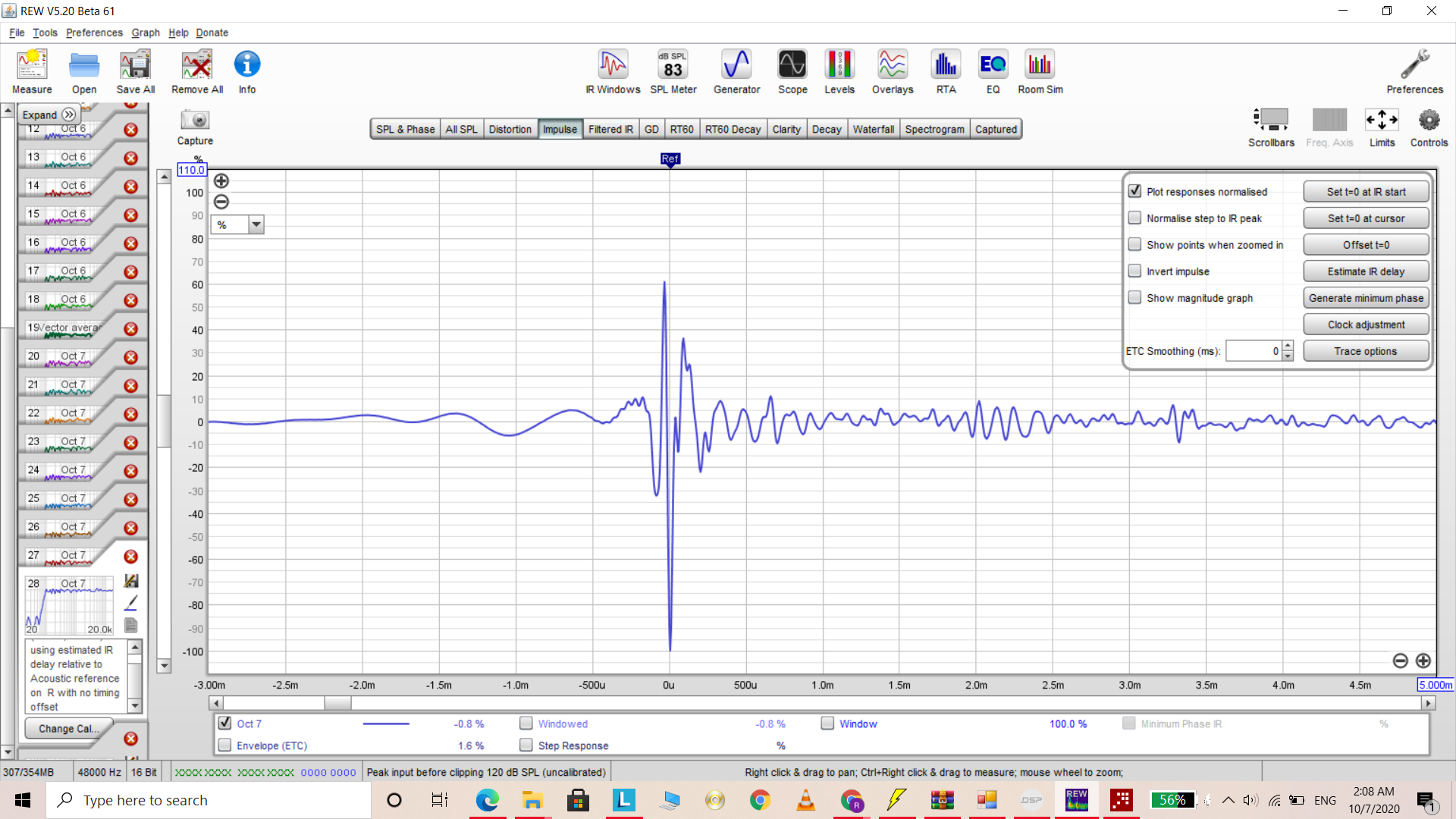
Task: Expand the measurement list panel
Action: [x=49, y=115]
